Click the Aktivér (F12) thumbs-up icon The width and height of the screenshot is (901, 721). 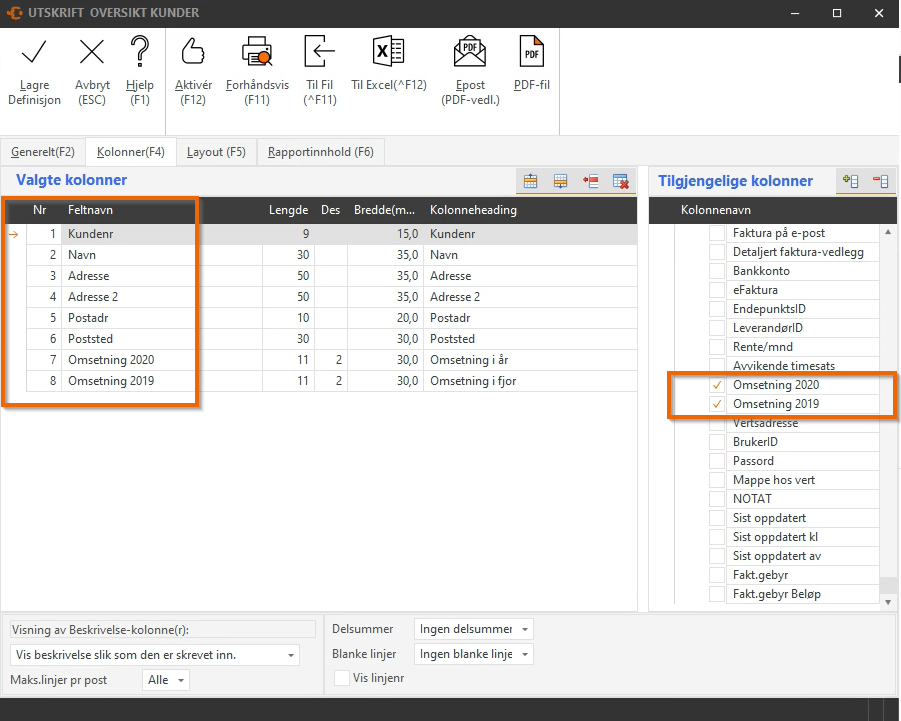click(x=192, y=53)
